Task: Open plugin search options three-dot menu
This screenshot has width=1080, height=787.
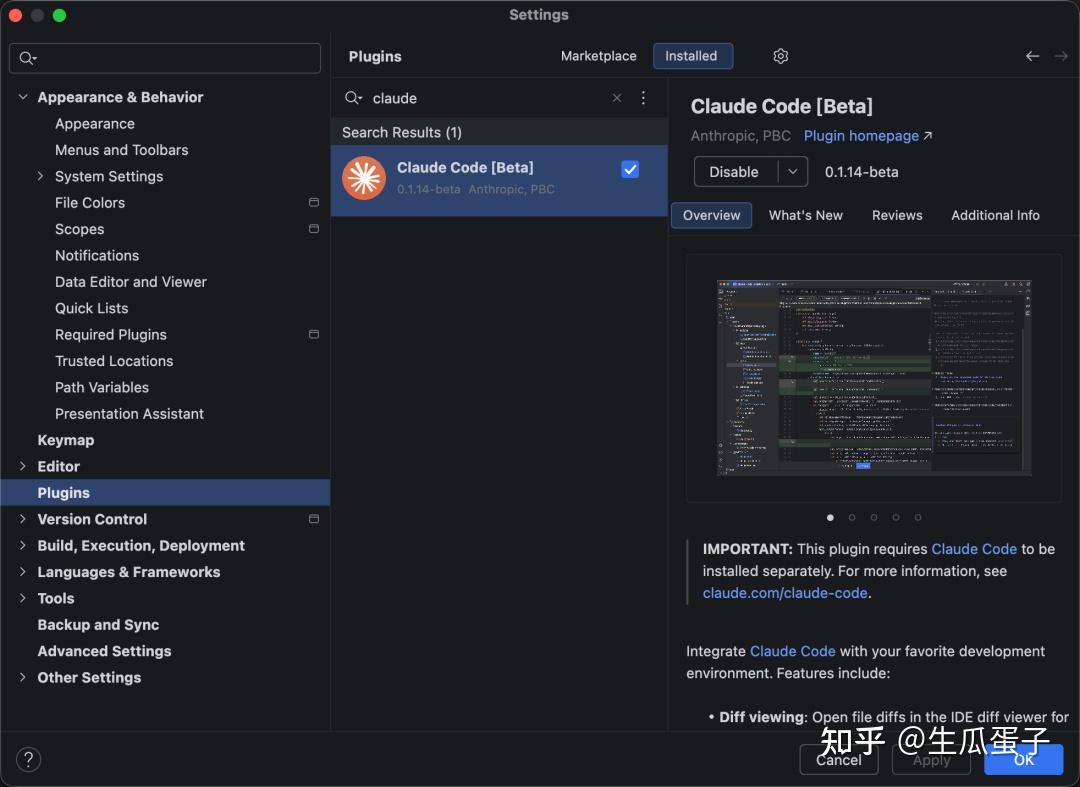Action: pyautogui.click(x=643, y=98)
